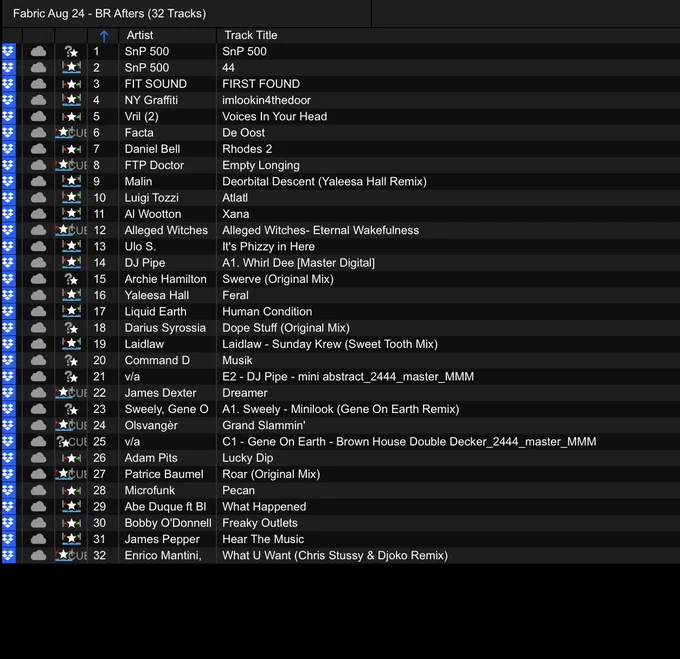The image size is (680, 659).
Task: Click the Dropbox icon on the Yaleesa Hall row
Action: coord(9,295)
